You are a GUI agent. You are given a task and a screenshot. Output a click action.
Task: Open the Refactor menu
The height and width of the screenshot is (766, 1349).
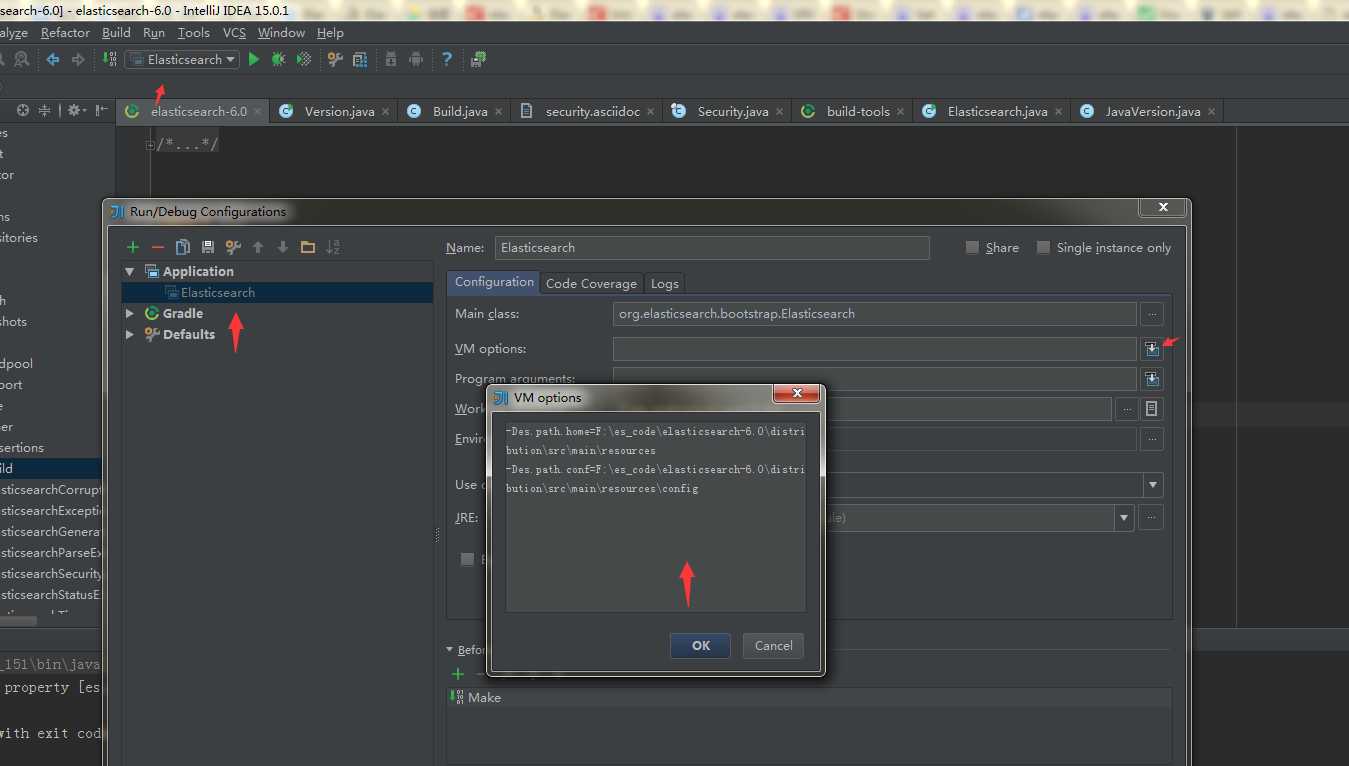[x=65, y=33]
